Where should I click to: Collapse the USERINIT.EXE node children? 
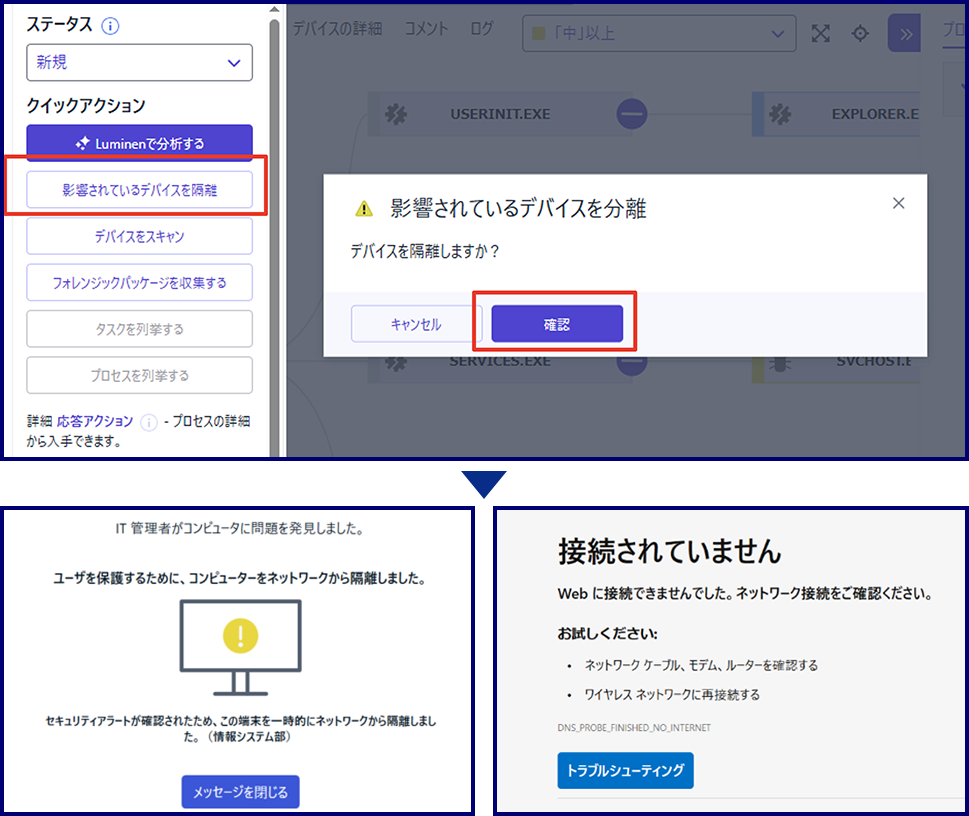(632, 114)
